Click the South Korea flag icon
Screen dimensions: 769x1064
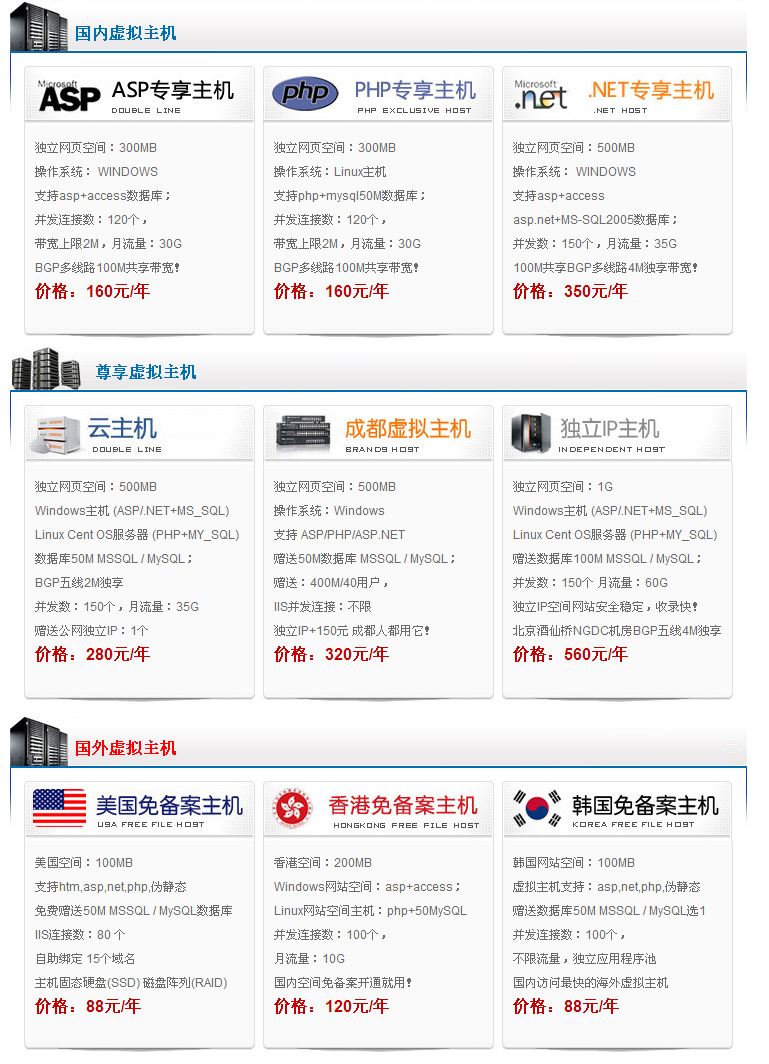(x=537, y=808)
